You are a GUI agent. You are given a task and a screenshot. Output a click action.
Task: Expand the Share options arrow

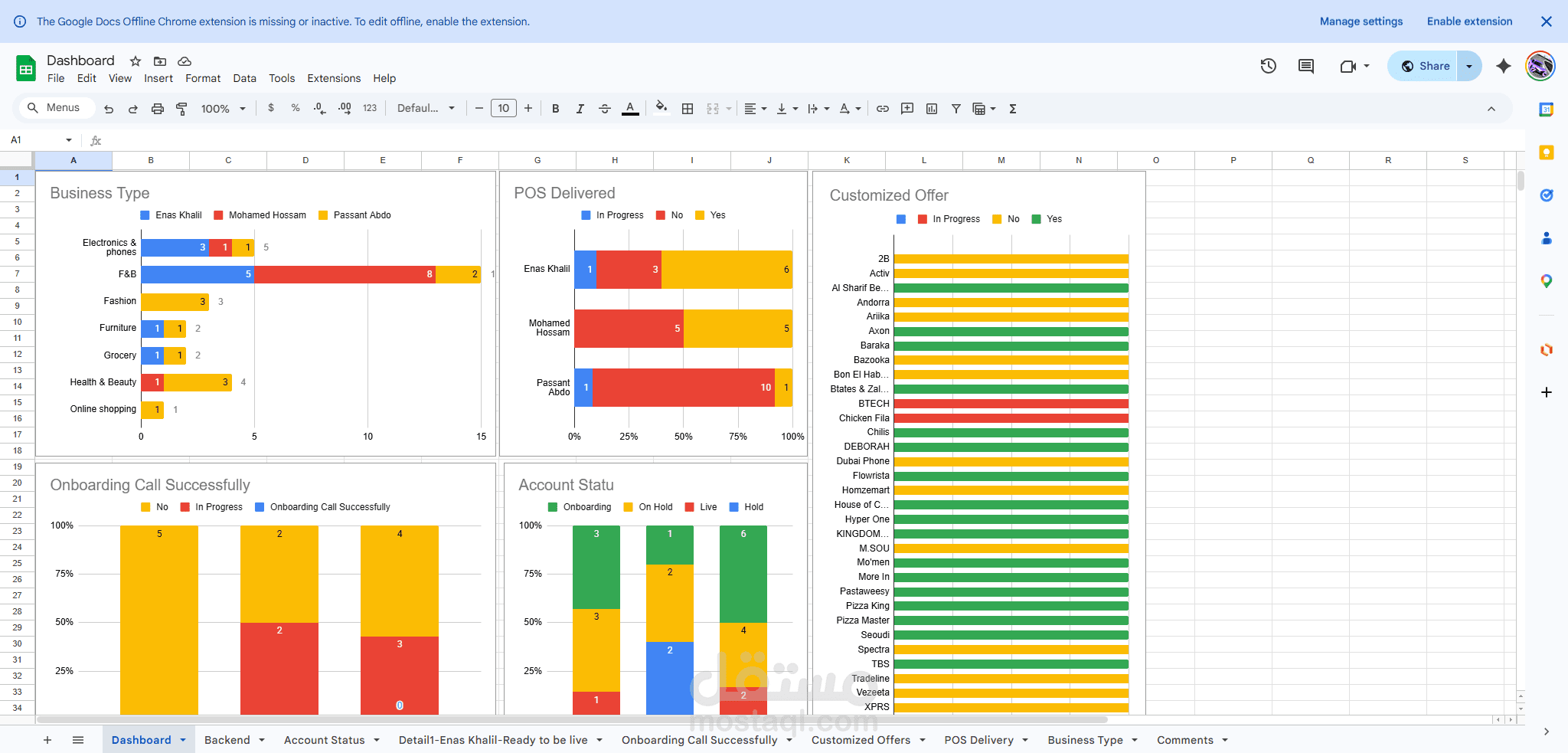click(1469, 66)
